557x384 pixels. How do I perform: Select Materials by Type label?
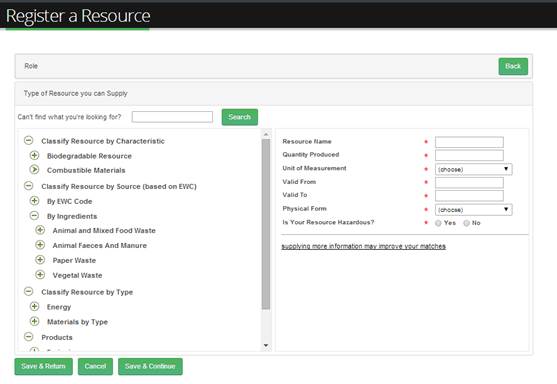tap(77, 322)
